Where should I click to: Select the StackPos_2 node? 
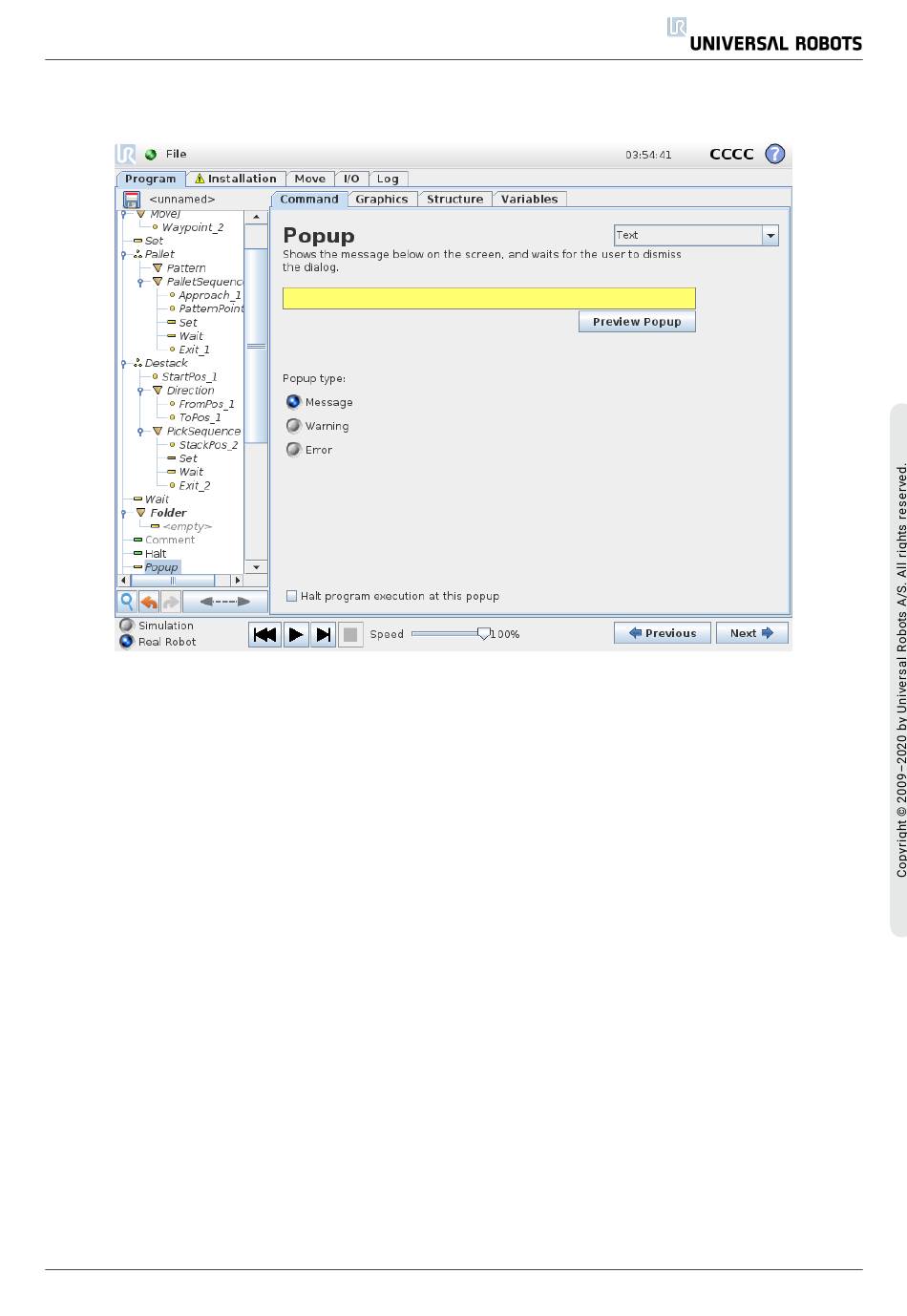click(x=208, y=445)
